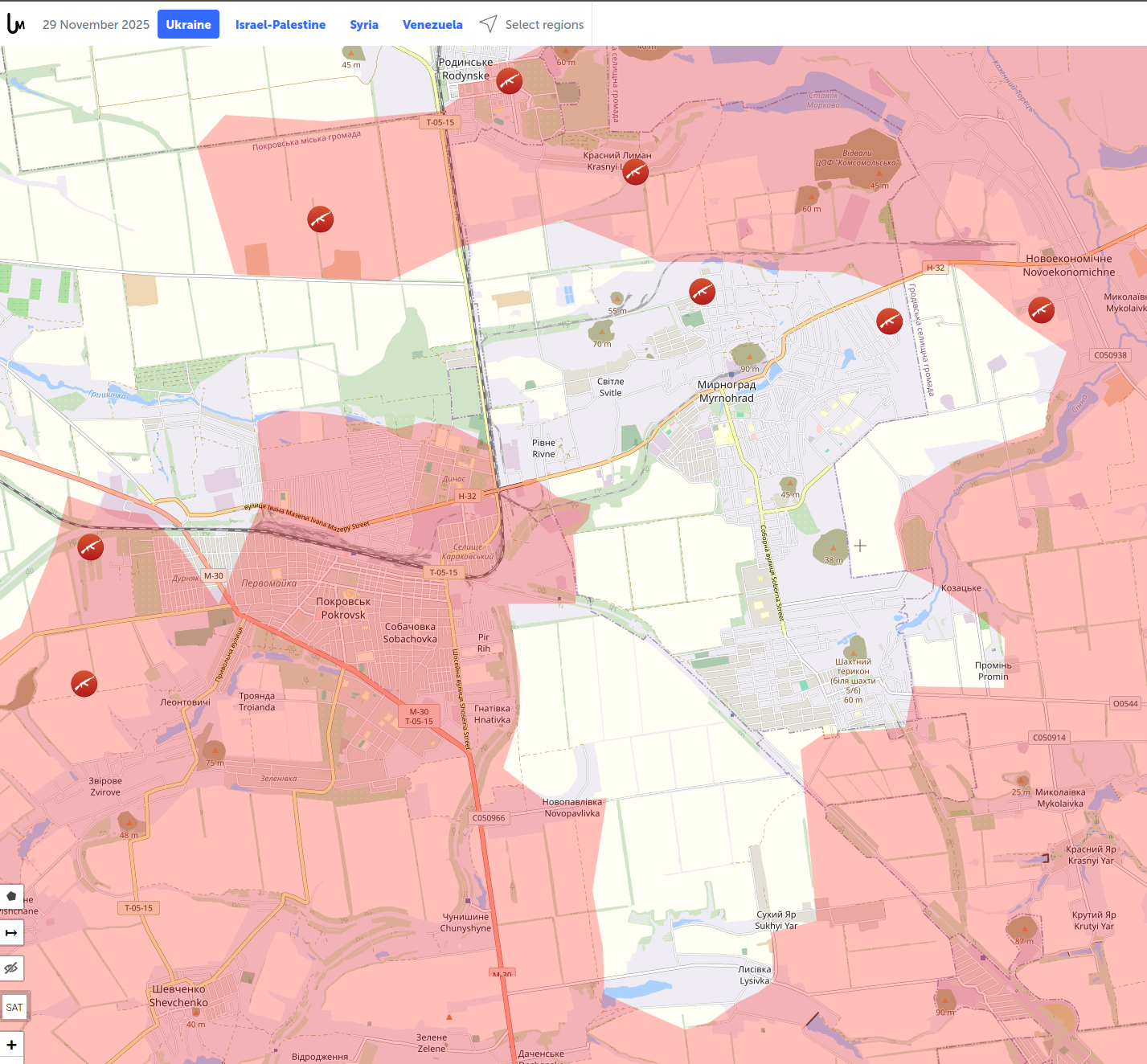Image resolution: width=1147 pixels, height=1064 pixels.
Task: Switch to the Ukraine region tab
Action: [188, 24]
